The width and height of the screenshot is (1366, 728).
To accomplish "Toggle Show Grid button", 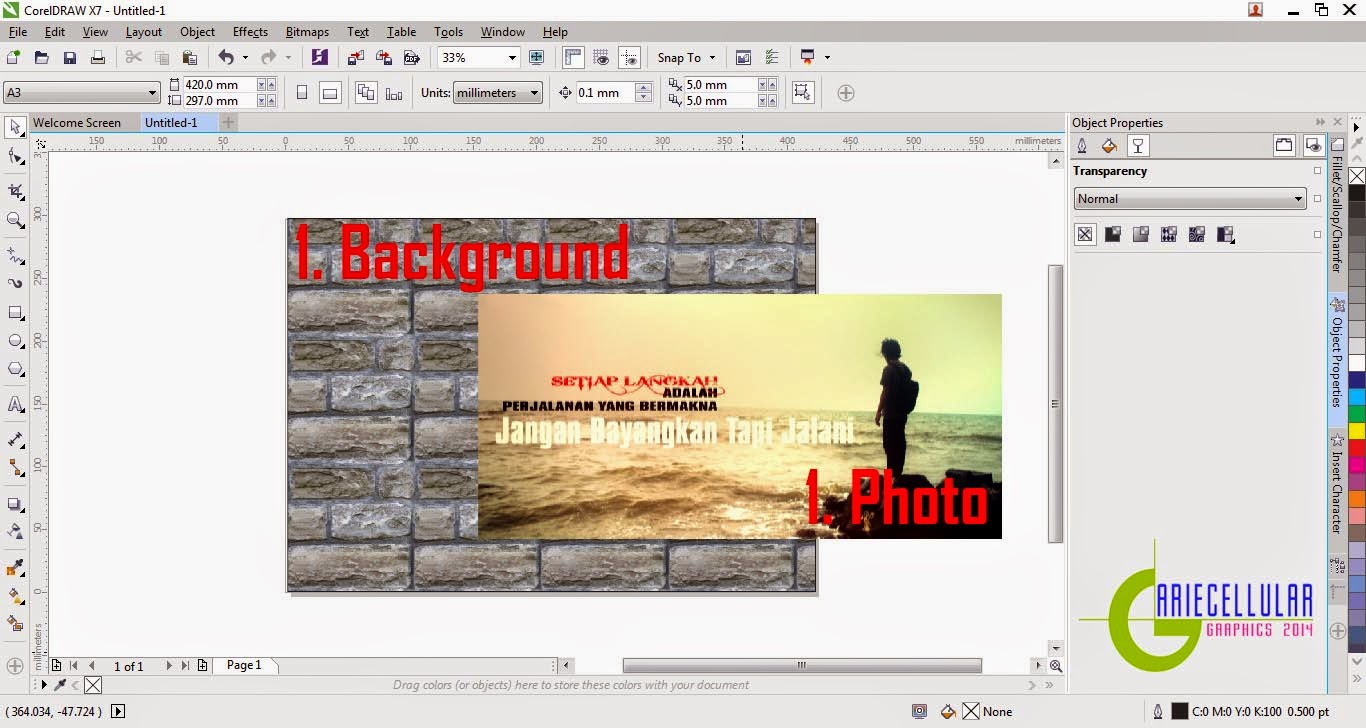I will pos(601,58).
